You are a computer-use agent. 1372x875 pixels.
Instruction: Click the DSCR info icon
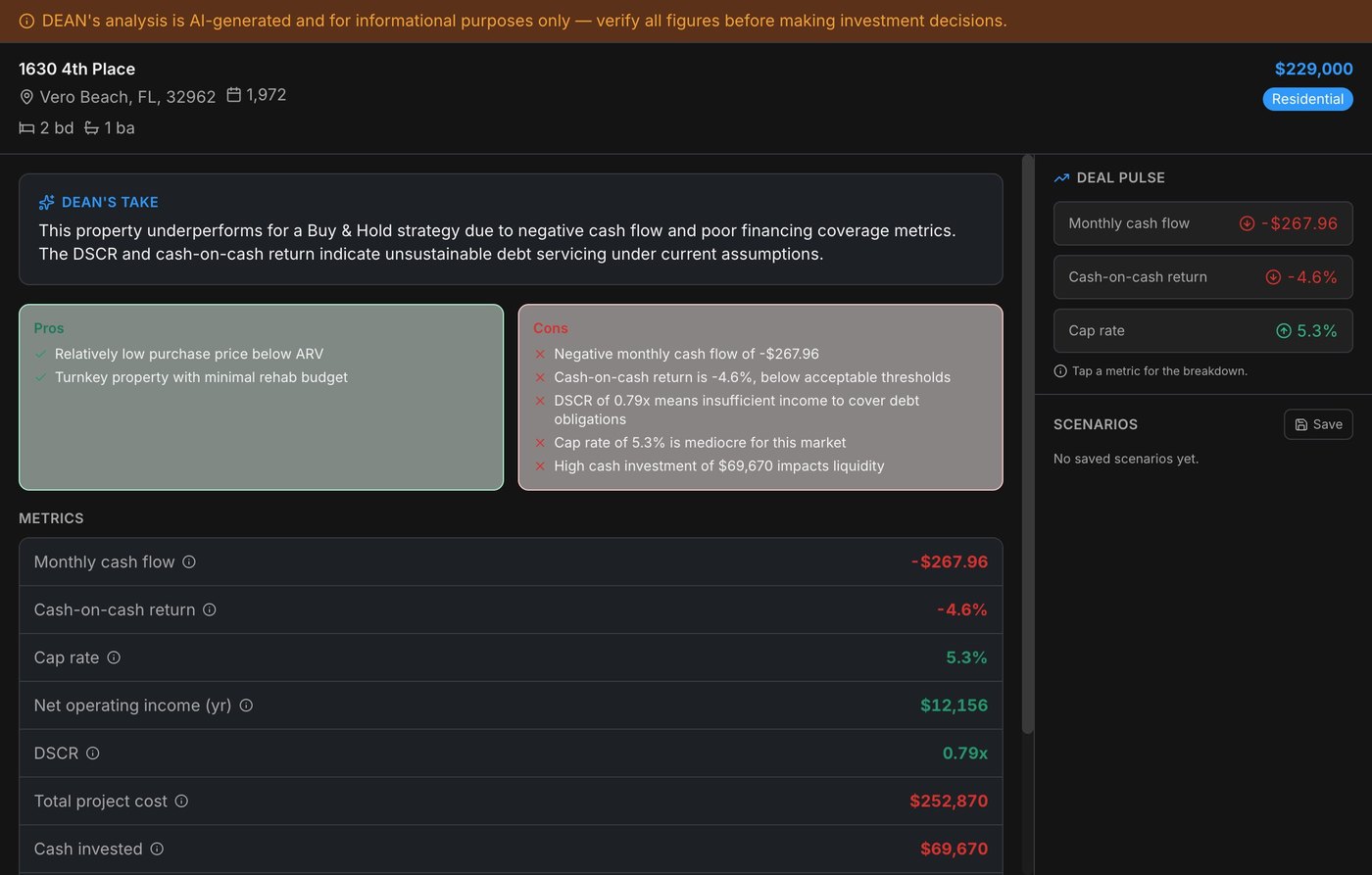click(93, 753)
